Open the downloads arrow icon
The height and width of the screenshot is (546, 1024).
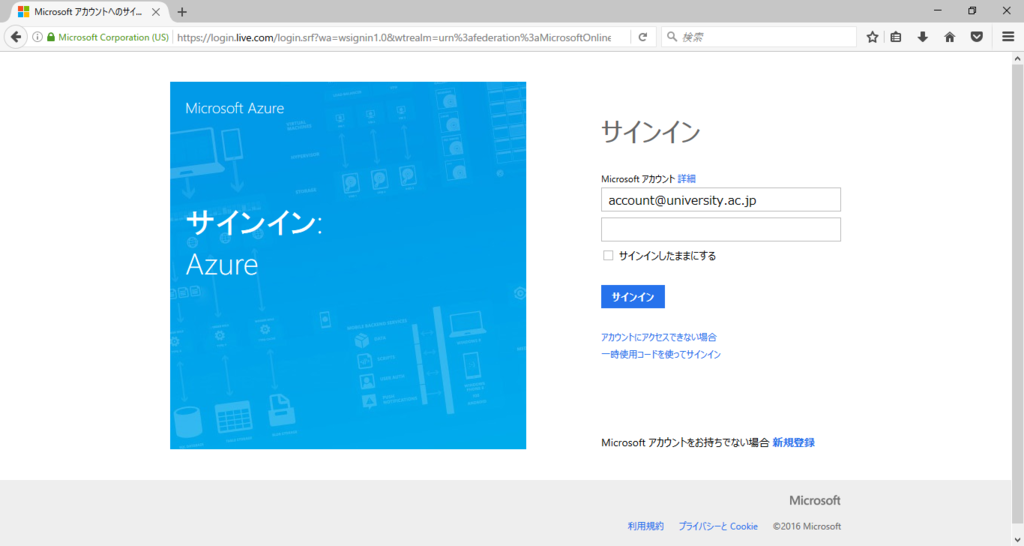click(x=922, y=37)
